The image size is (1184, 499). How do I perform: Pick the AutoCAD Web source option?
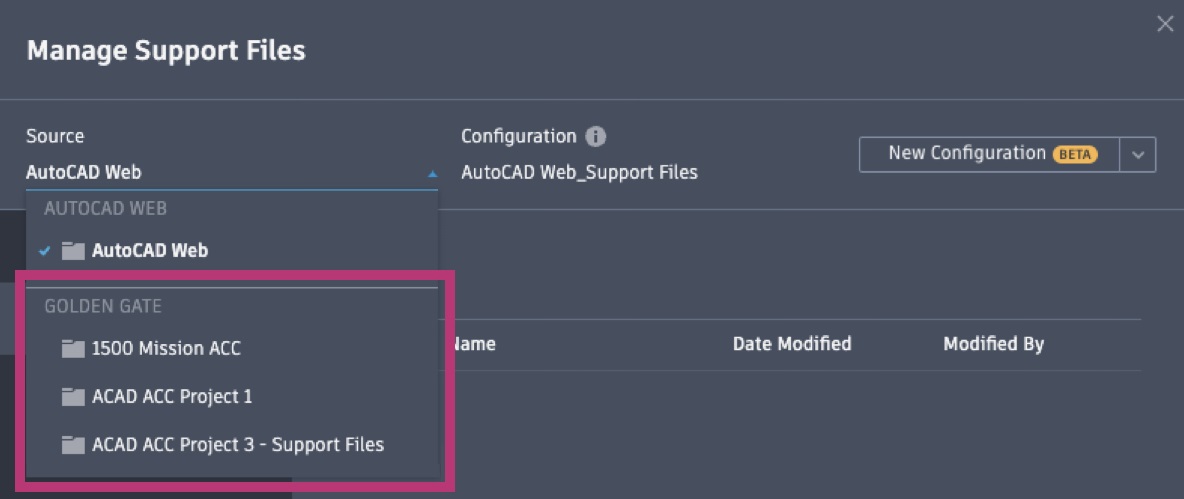click(x=150, y=250)
